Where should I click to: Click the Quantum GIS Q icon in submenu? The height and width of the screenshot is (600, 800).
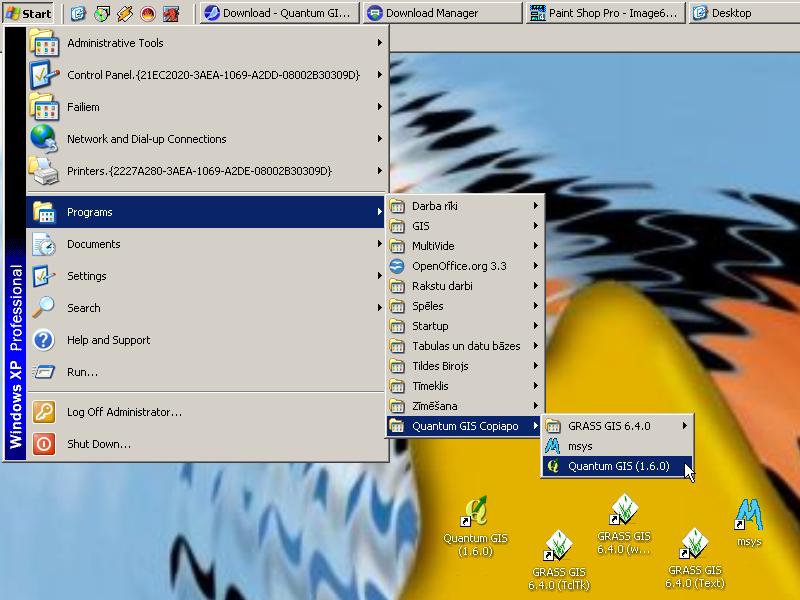553,466
